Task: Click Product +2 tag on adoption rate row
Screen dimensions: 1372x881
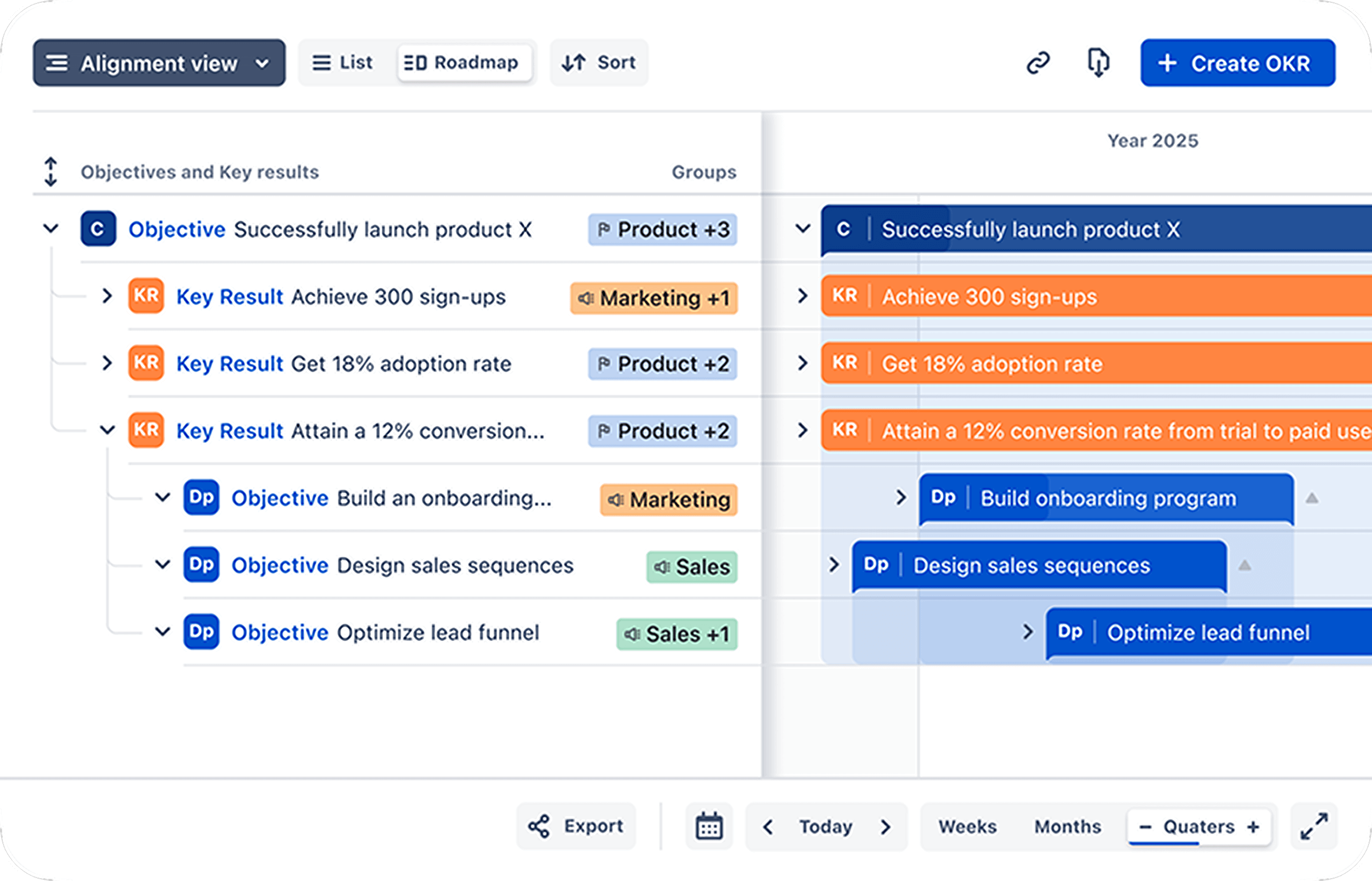Action: click(x=663, y=364)
